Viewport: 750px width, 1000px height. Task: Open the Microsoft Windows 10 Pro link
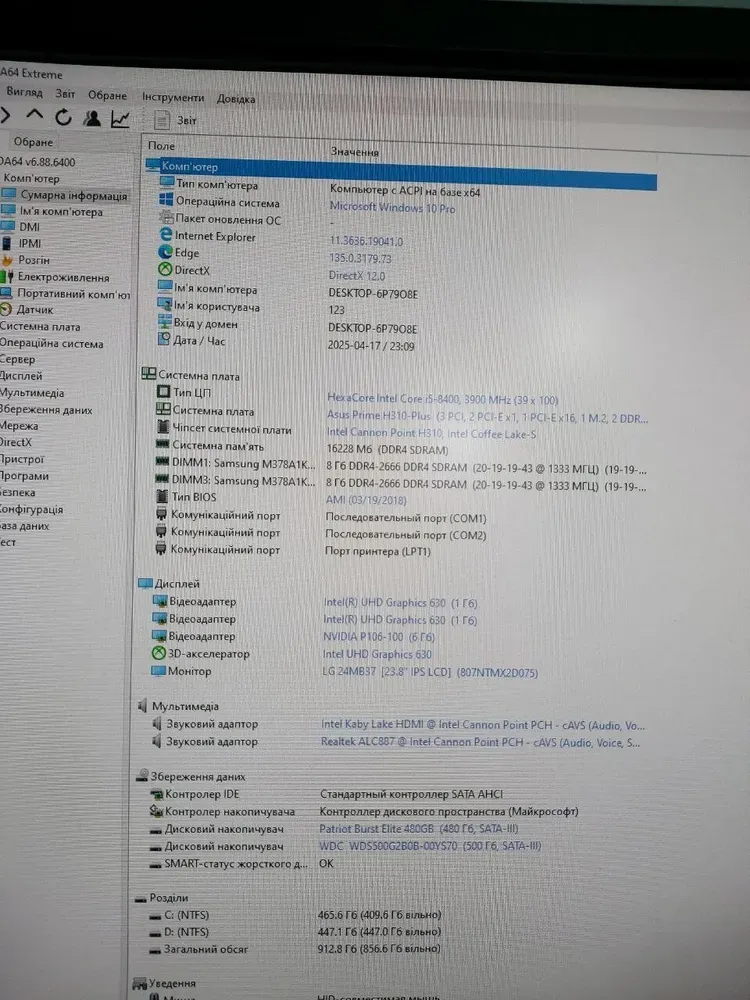coord(392,208)
